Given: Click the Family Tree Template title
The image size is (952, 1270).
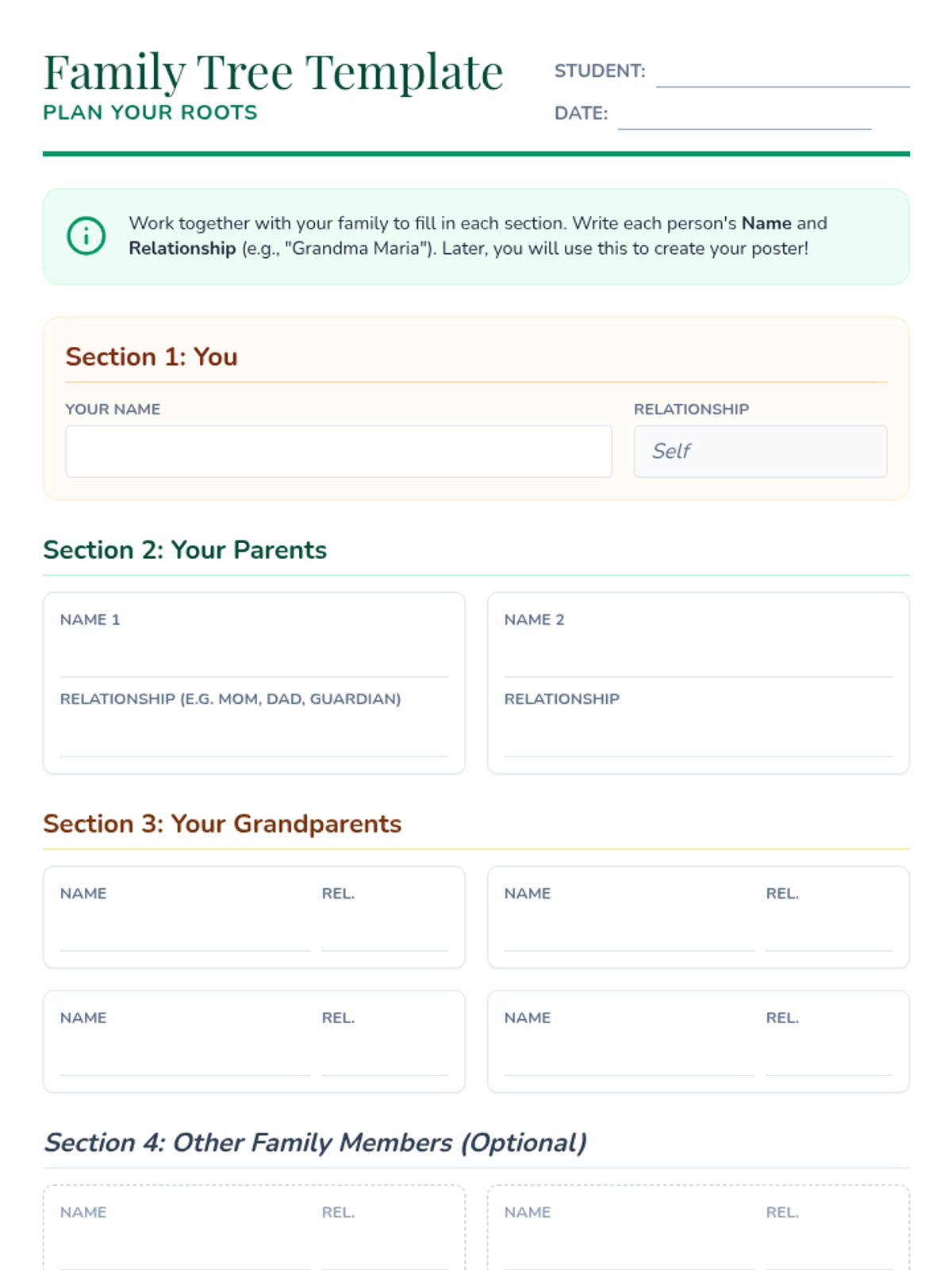Looking at the screenshot, I should 273,72.
